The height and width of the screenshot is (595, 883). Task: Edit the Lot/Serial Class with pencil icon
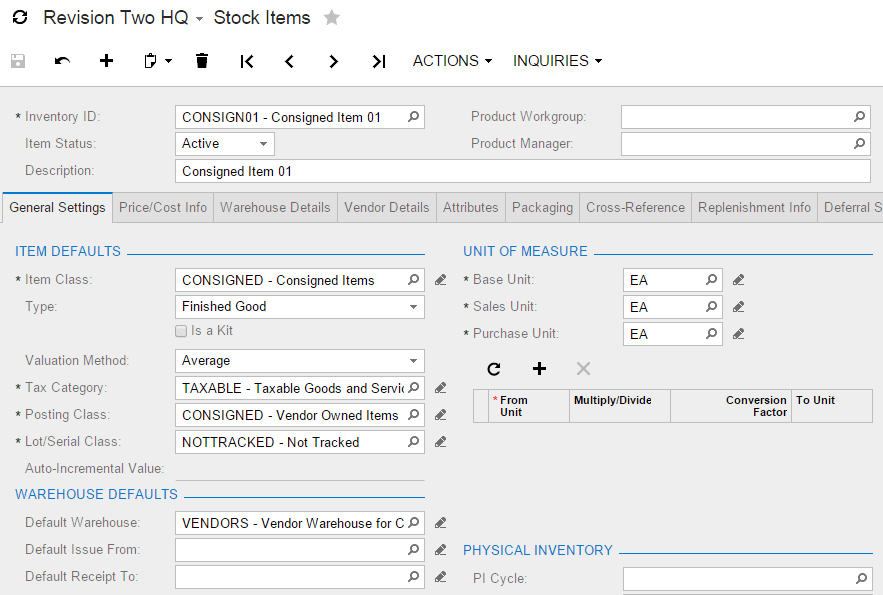pos(440,442)
